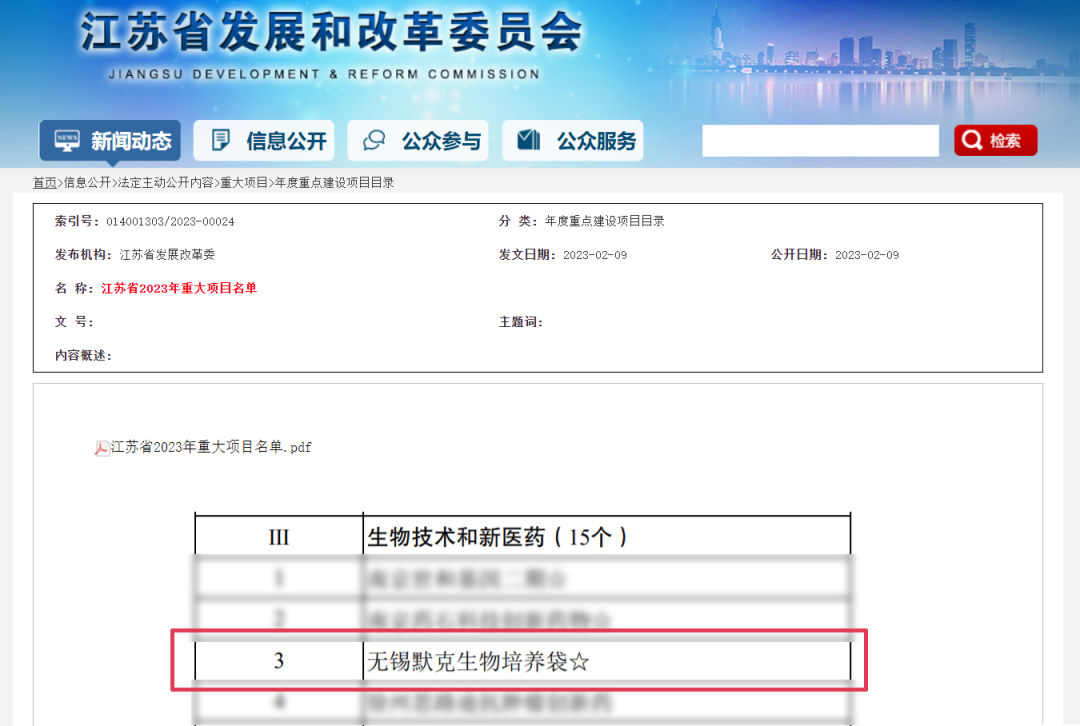Select the 分类 value 年度重点建设项目目录

pyautogui.click(x=605, y=221)
